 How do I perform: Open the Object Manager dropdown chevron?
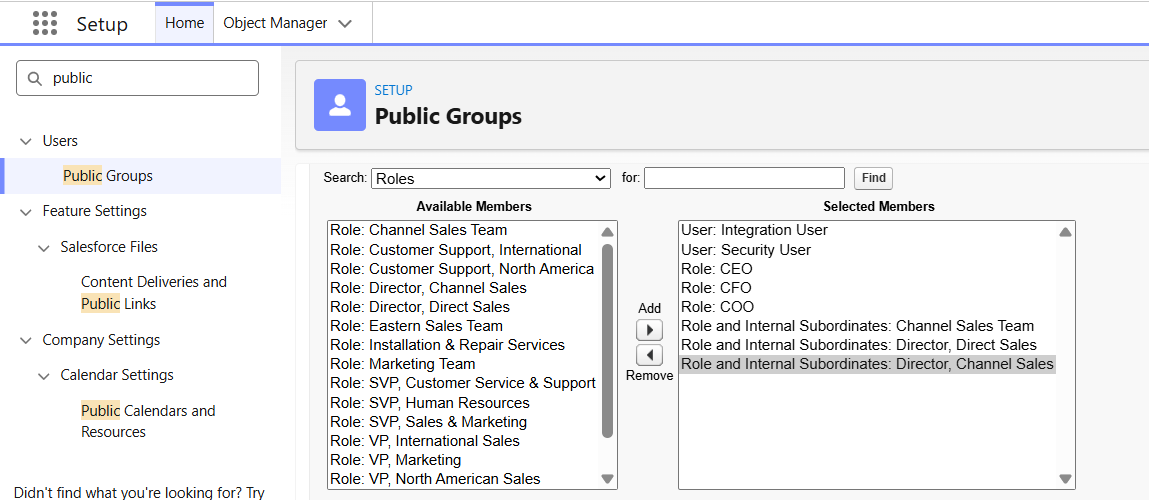(344, 23)
